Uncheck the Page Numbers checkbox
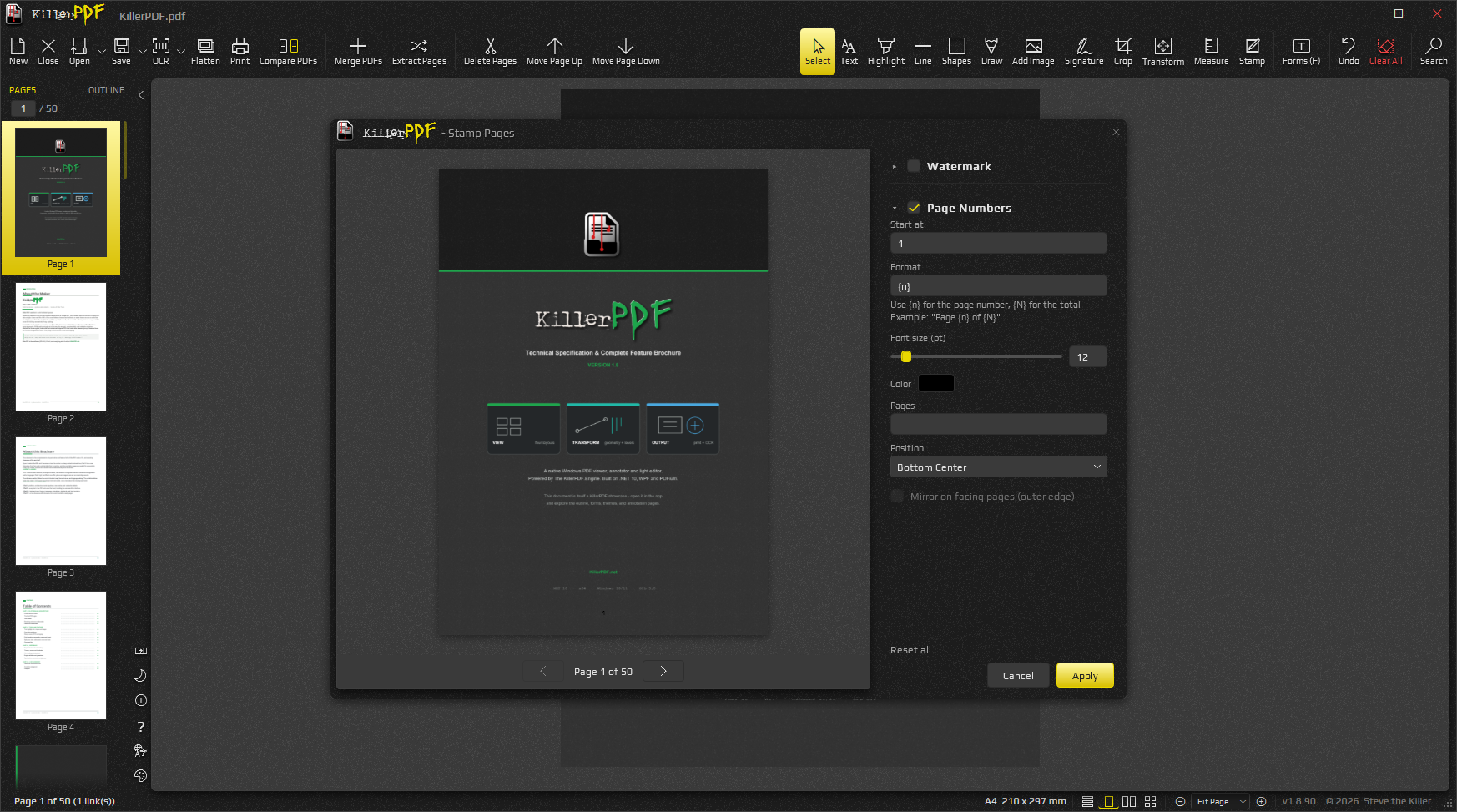 click(x=914, y=208)
